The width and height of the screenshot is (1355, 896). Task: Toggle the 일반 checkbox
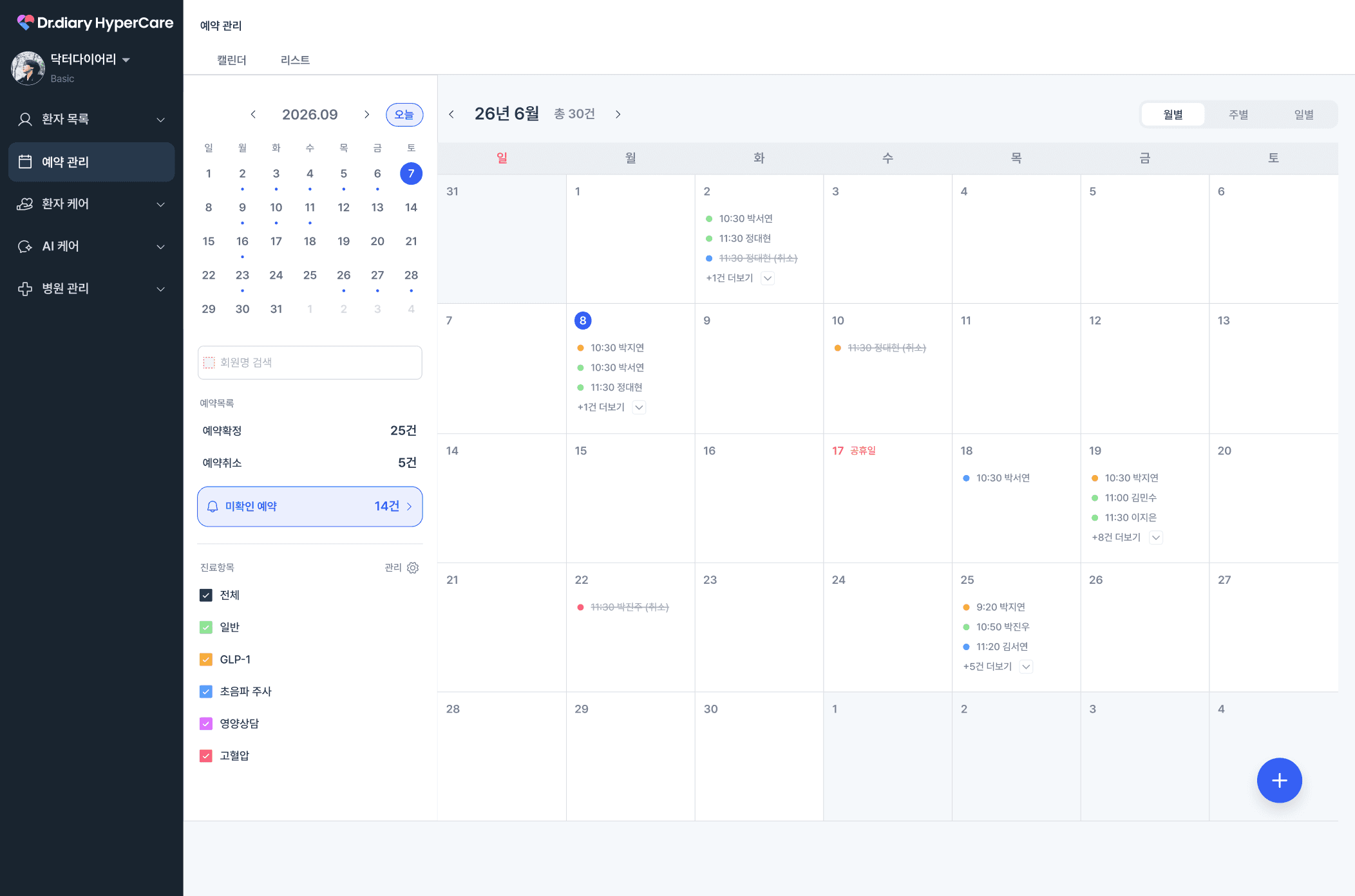click(206, 628)
